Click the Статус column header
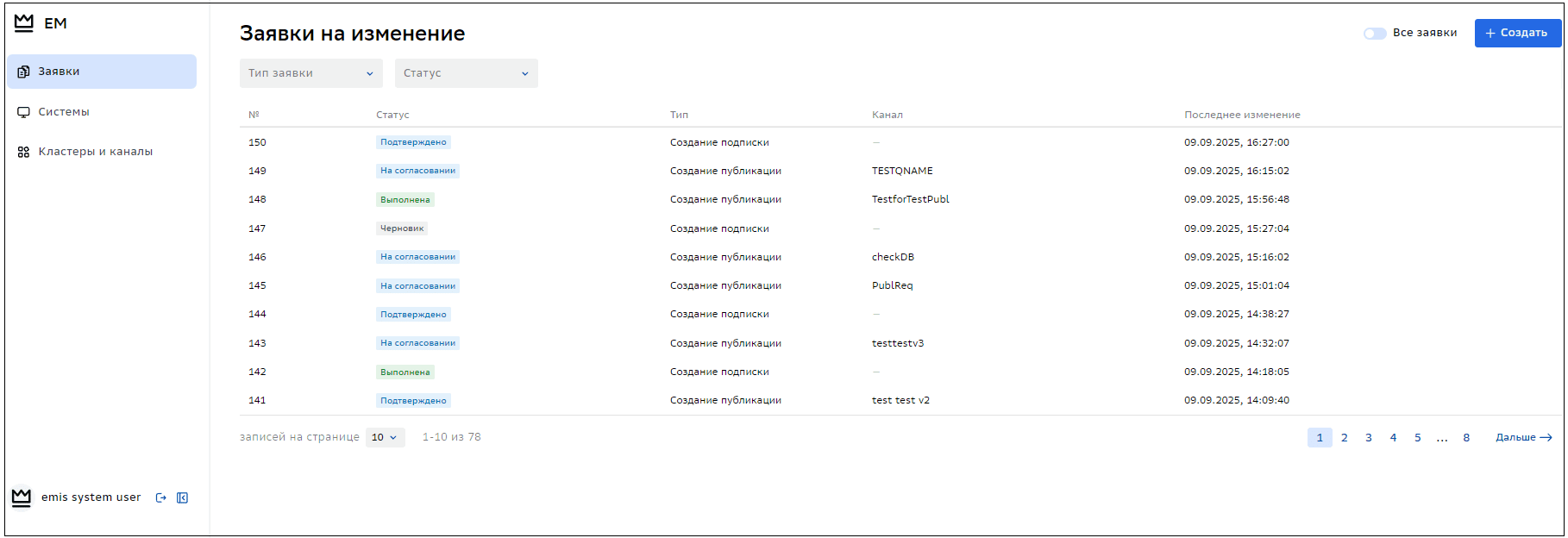The image size is (1568, 538). pos(392,115)
